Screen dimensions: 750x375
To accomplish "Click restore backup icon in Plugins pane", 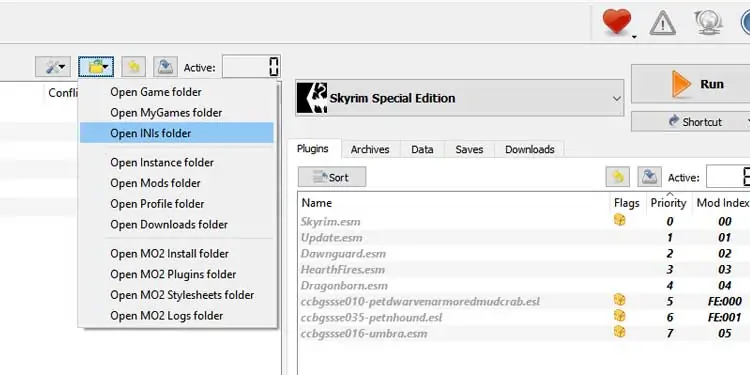I will (x=618, y=177).
